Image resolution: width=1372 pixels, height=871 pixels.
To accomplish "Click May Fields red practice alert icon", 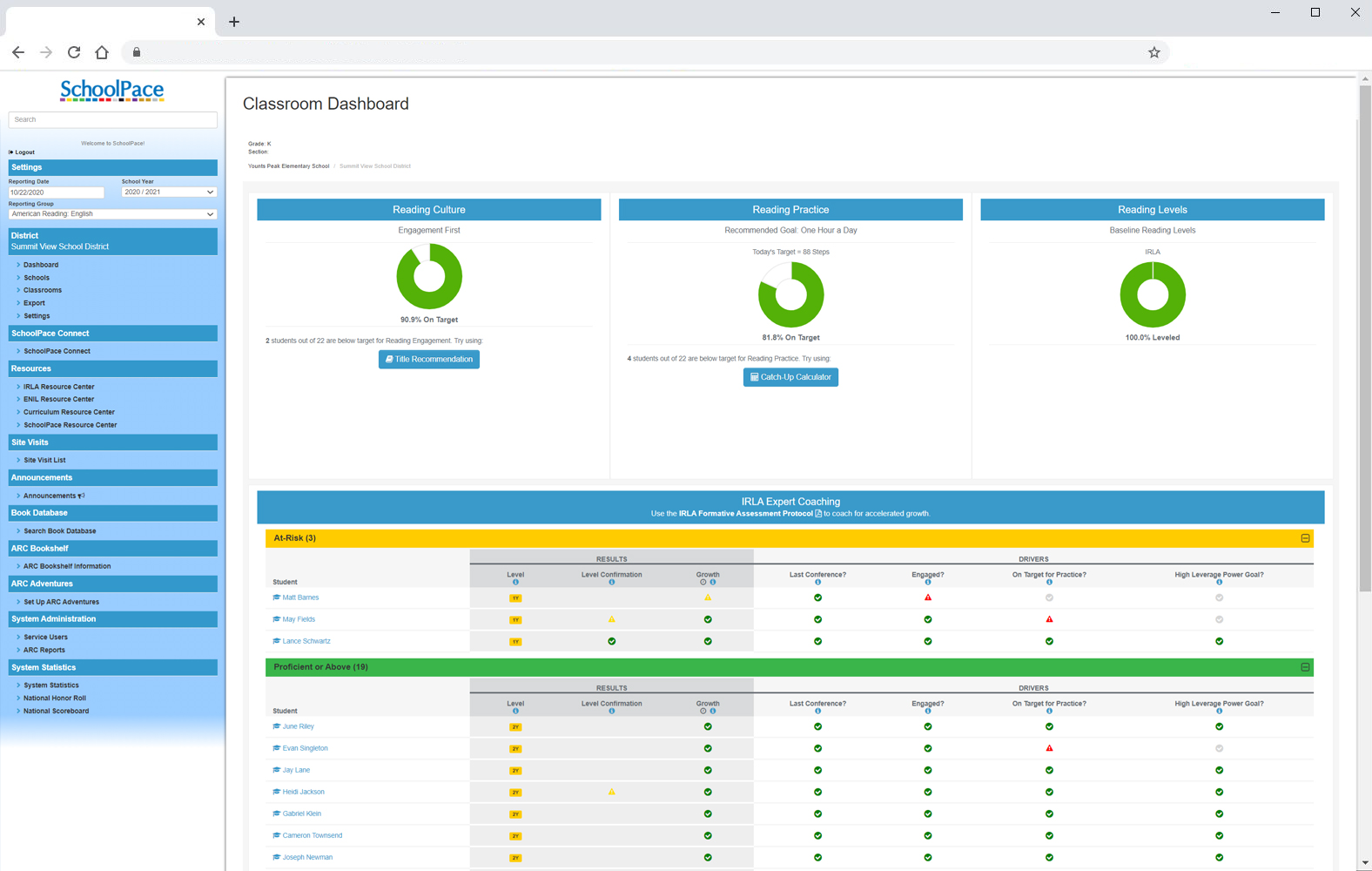I will point(1049,619).
